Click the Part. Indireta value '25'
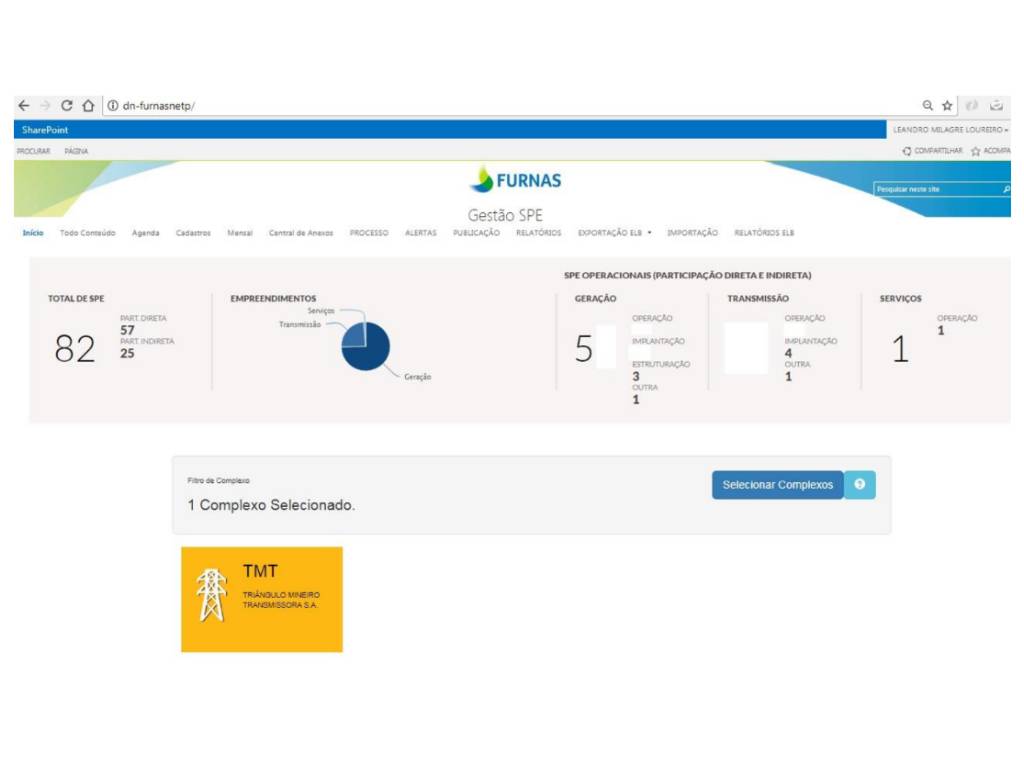 pos(127,353)
